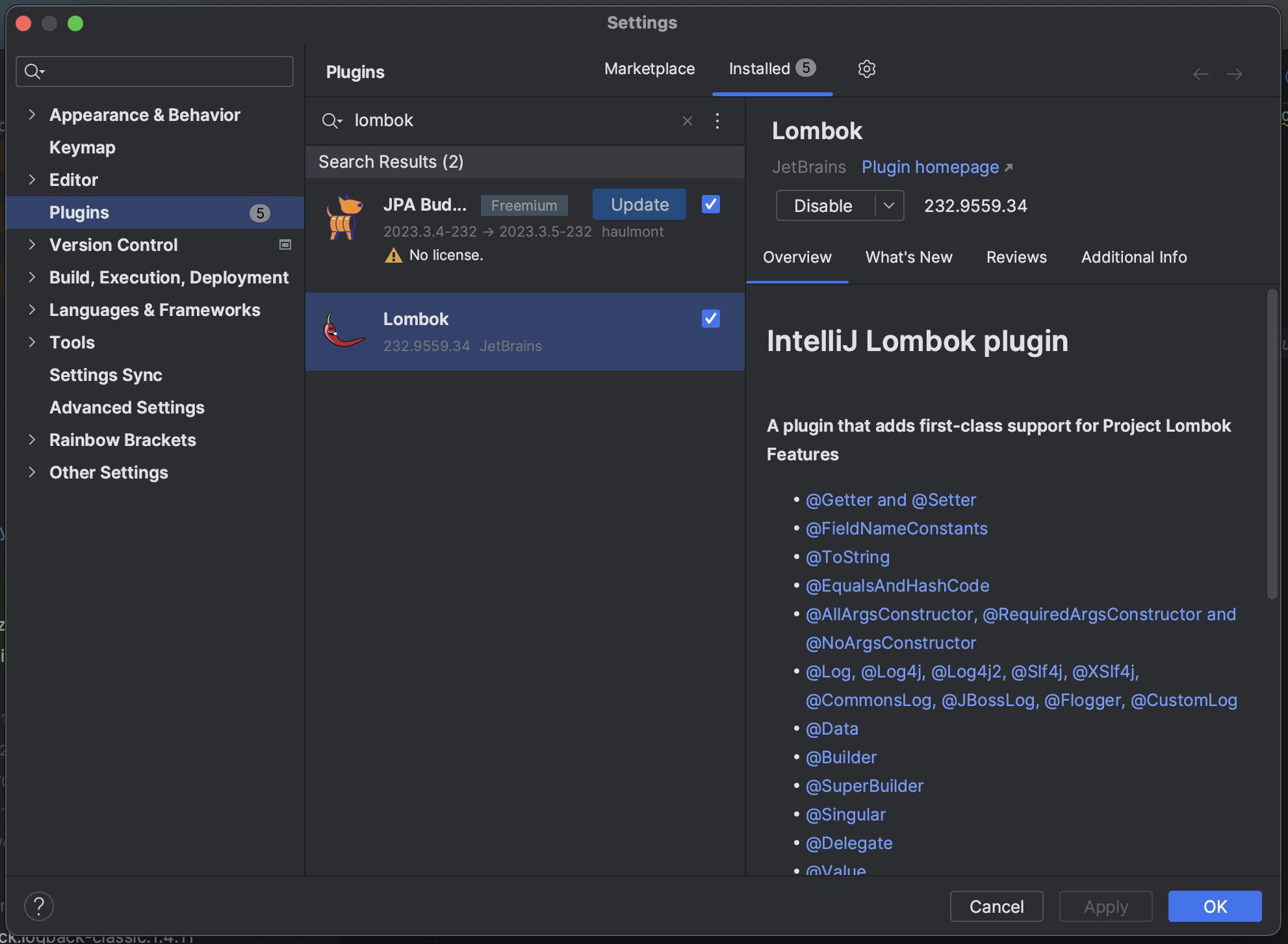Expand Languages & Frameworks section
This screenshot has width=1288, height=944.
pyautogui.click(x=32, y=310)
